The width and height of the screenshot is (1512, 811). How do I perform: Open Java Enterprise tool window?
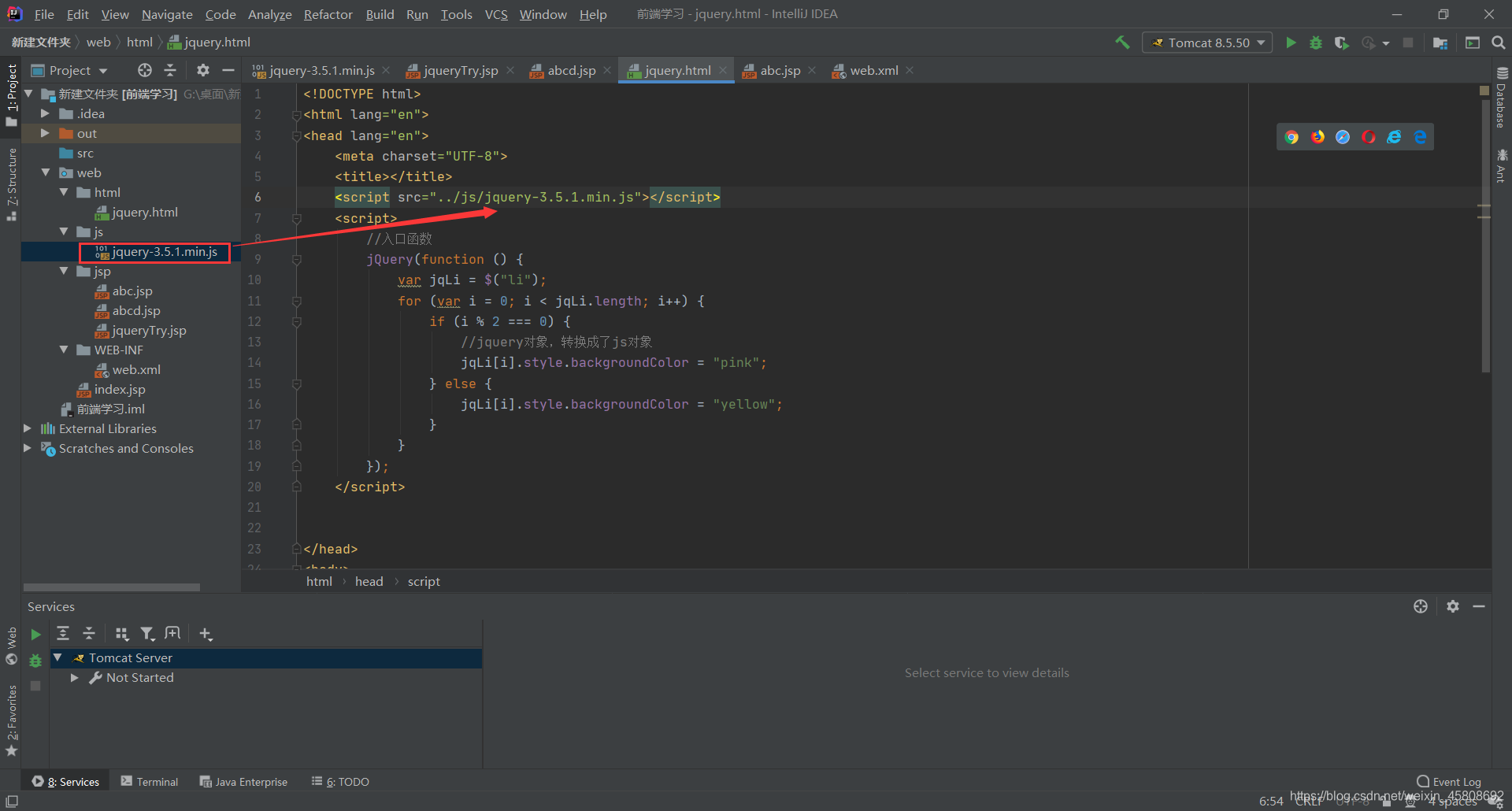tap(243, 782)
